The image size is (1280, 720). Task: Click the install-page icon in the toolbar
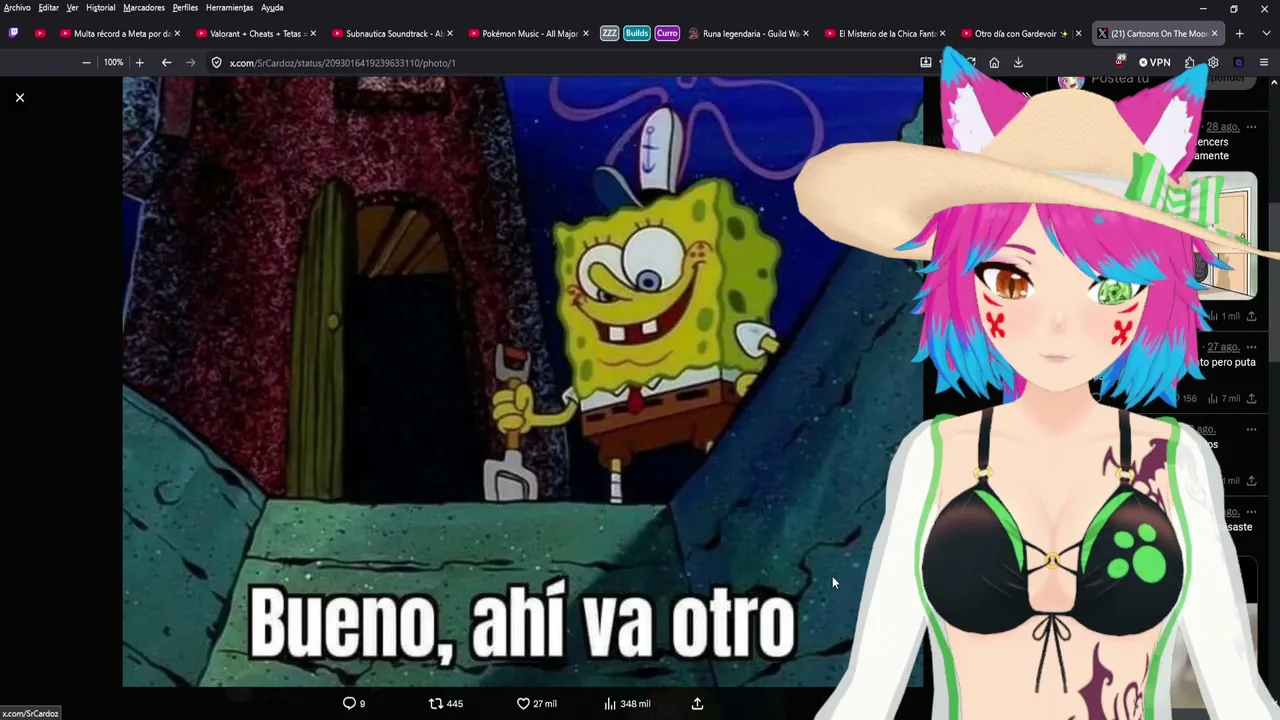pos(926,62)
